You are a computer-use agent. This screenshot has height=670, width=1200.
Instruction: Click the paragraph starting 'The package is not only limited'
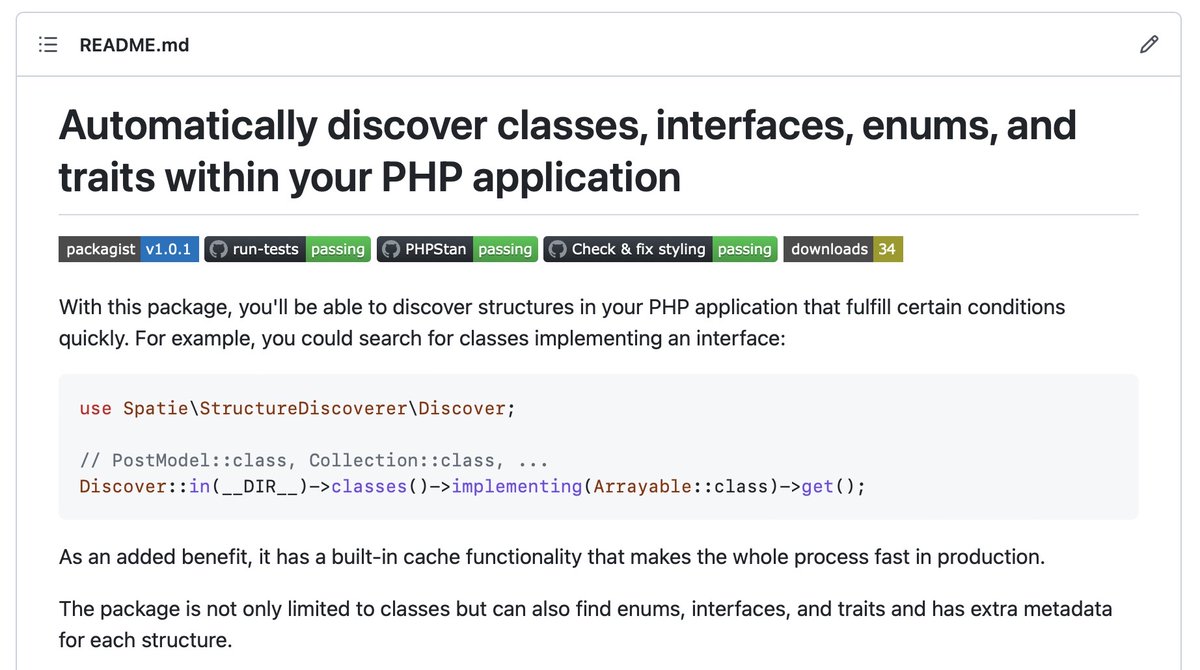pyautogui.click(x=586, y=623)
